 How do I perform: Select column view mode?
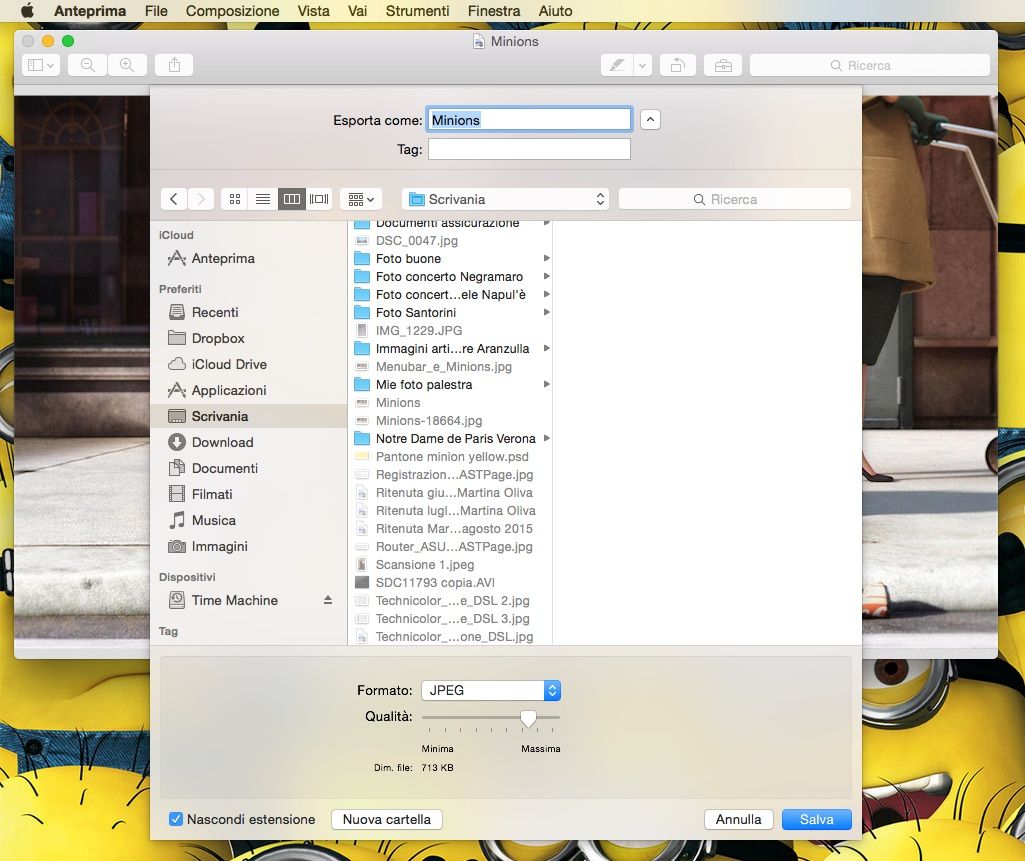[x=291, y=199]
